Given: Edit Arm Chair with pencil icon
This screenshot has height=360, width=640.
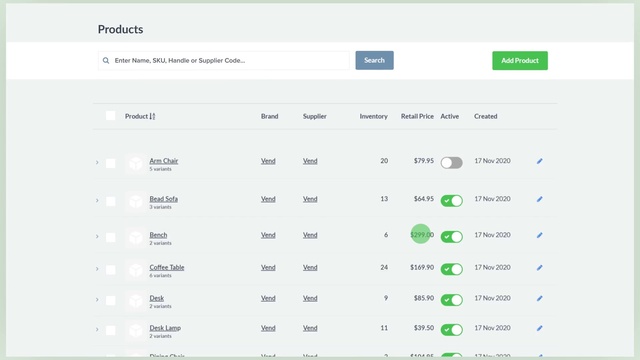Looking at the screenshot, I should pos(540,161).
